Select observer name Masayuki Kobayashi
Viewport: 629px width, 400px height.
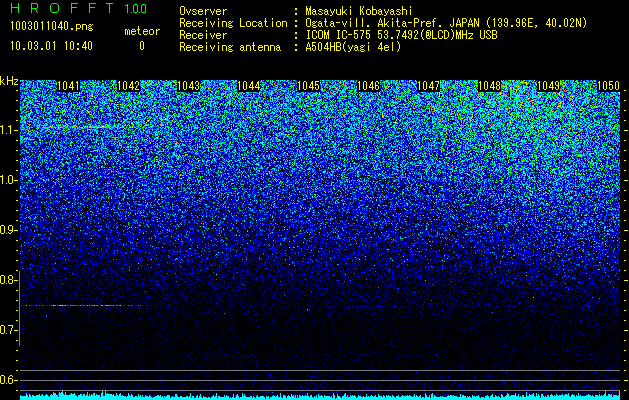pos(359,11)
